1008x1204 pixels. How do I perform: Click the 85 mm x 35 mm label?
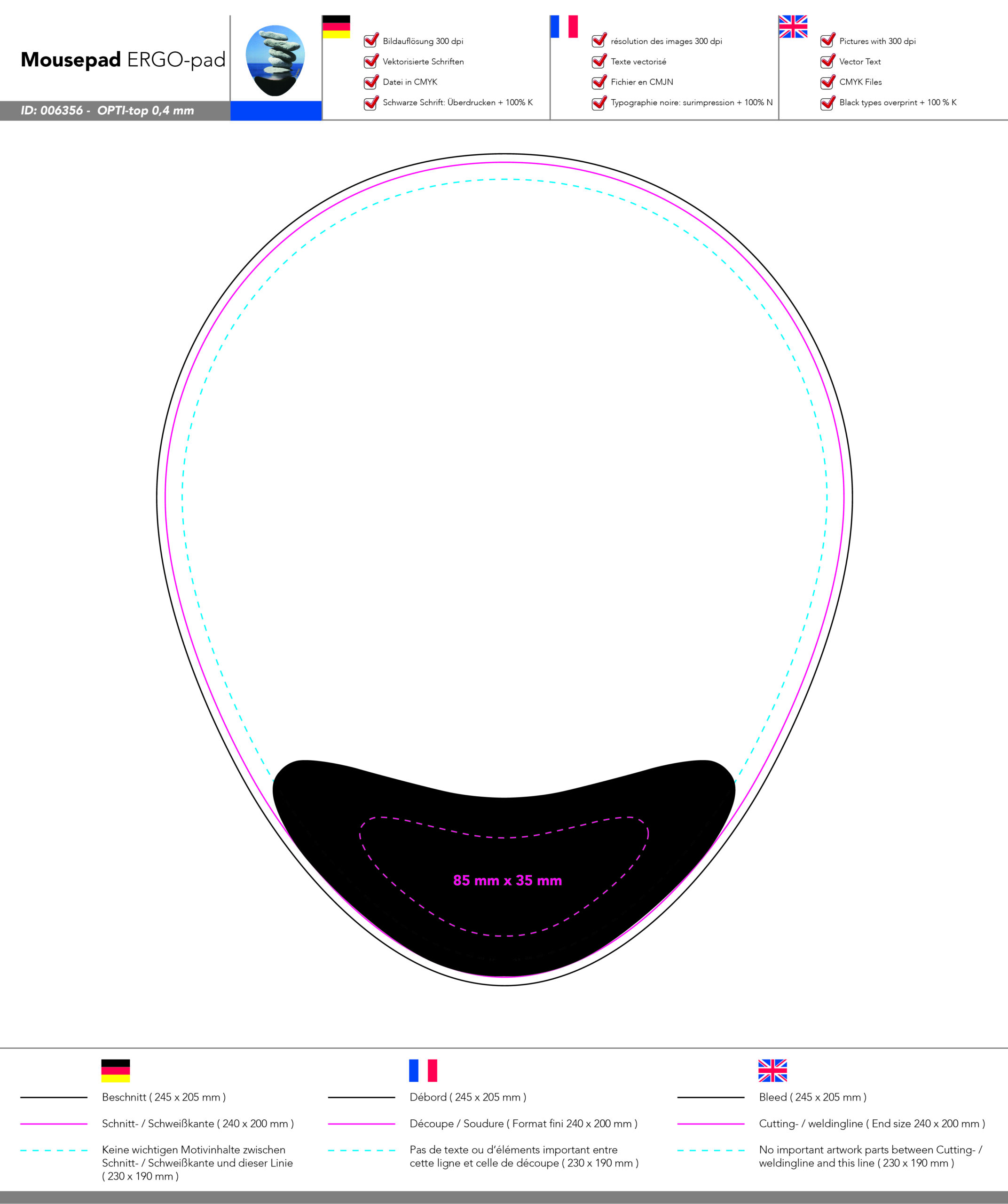[507, 880]
